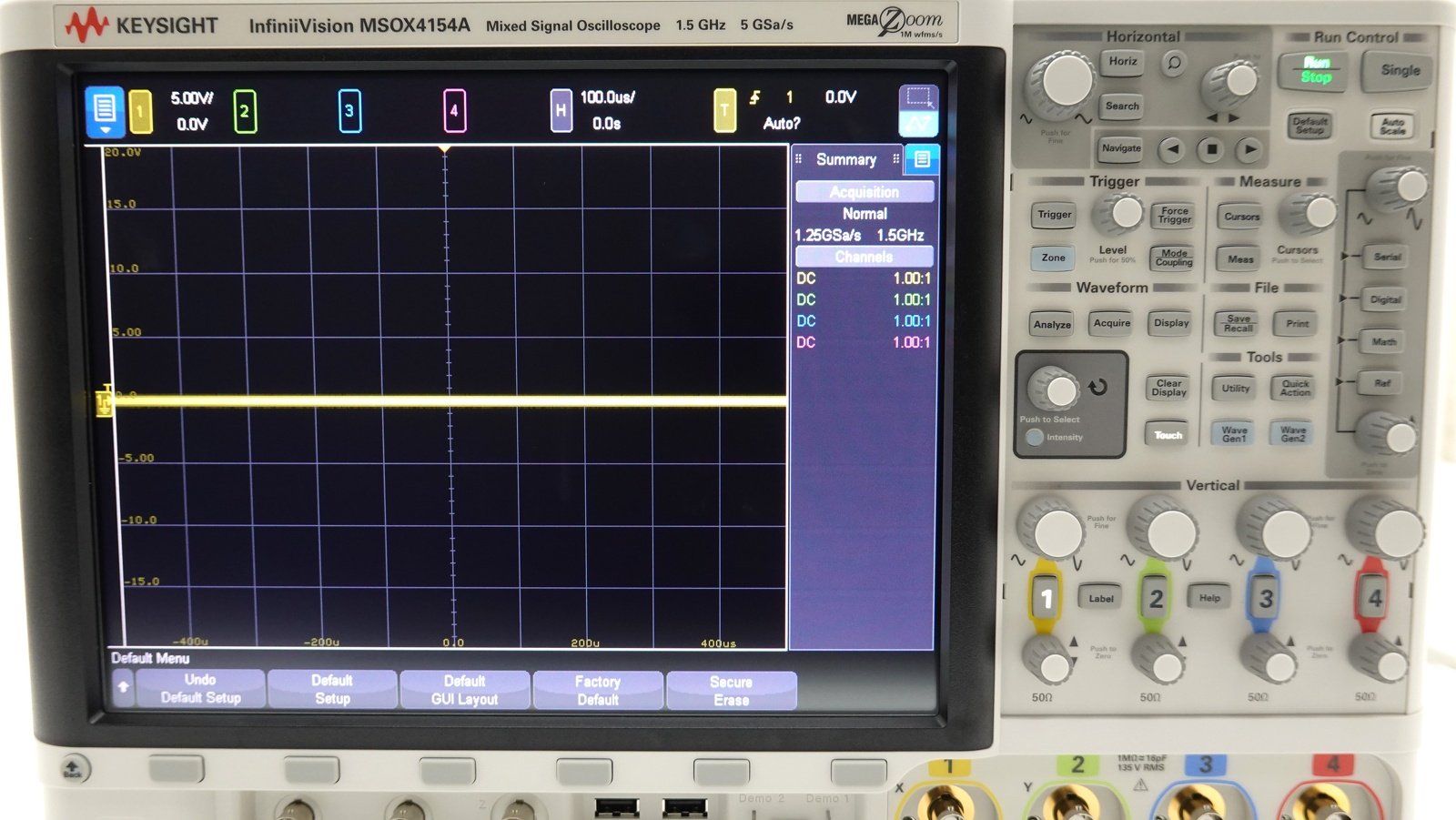The height and width of the screenshot is (820, 1456).
Task: Click the Clear Display key
Action: click(1168, 388)
